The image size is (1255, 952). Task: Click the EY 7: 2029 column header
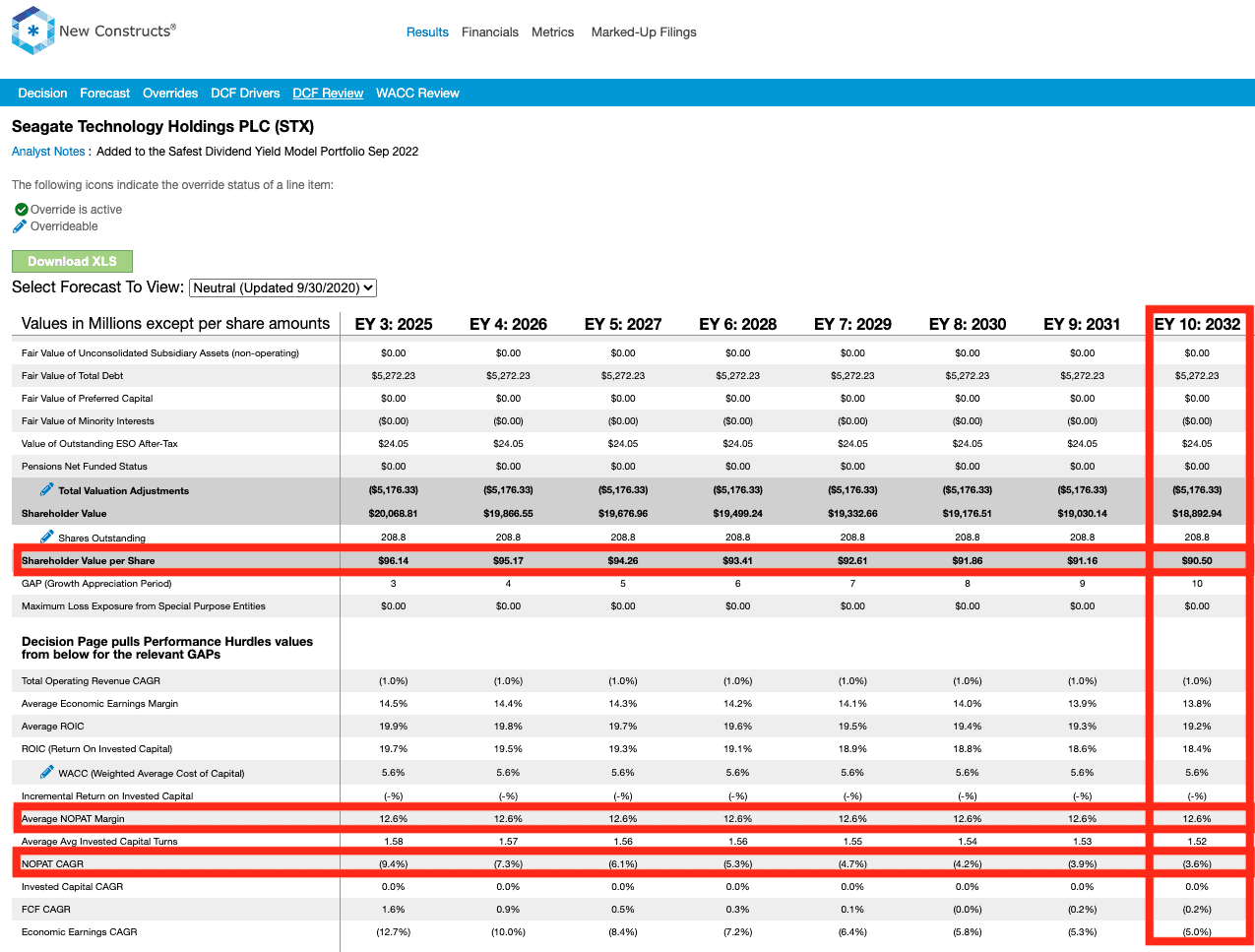coord(852,324)
